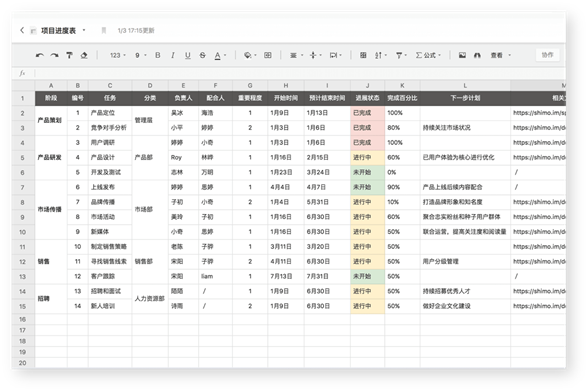This screenshot has height=391, width=588.
Task: Open the 公式 formula menu
Action: 428,55
